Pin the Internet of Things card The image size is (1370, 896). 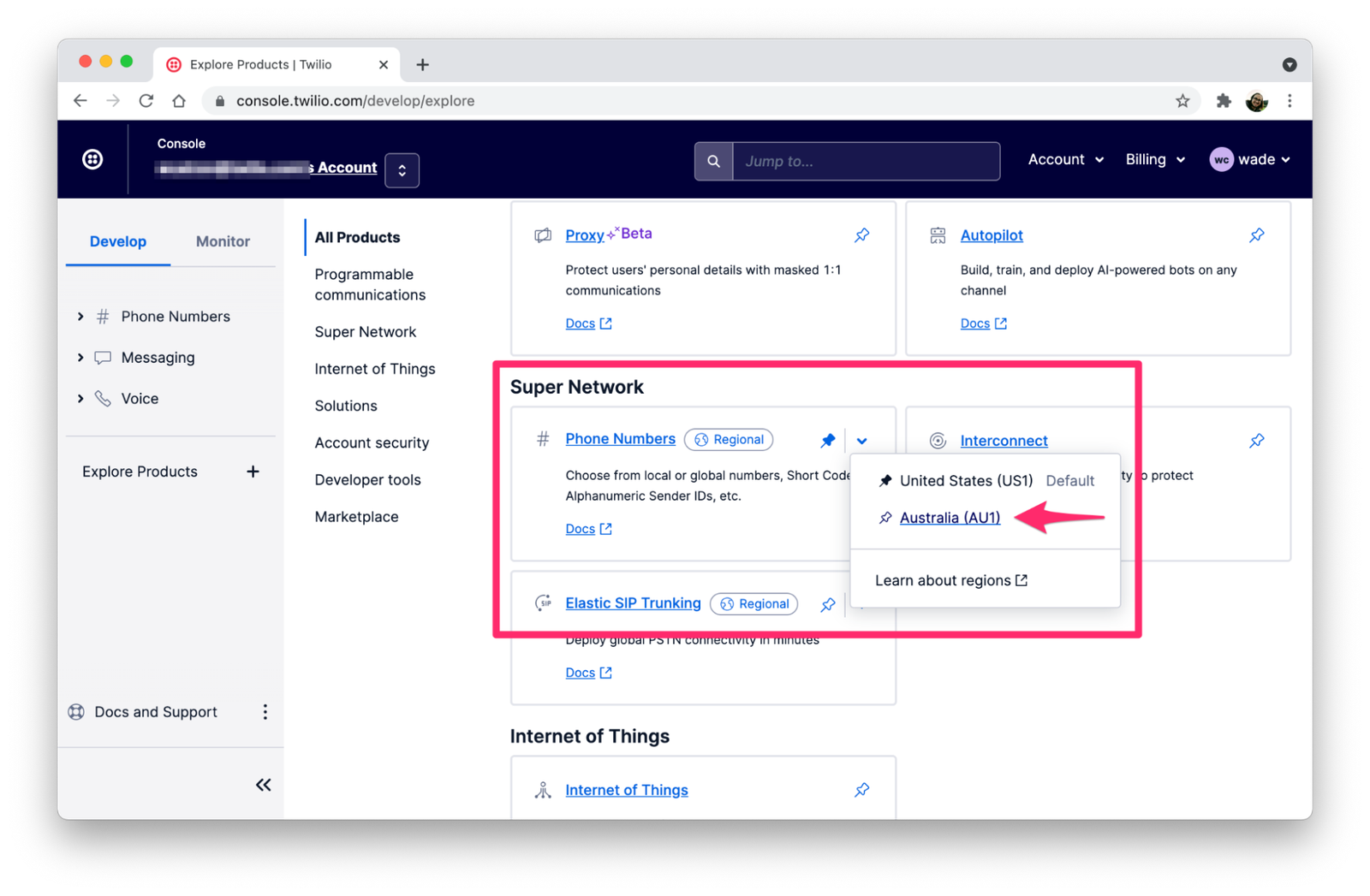click(x=861, y=789)
